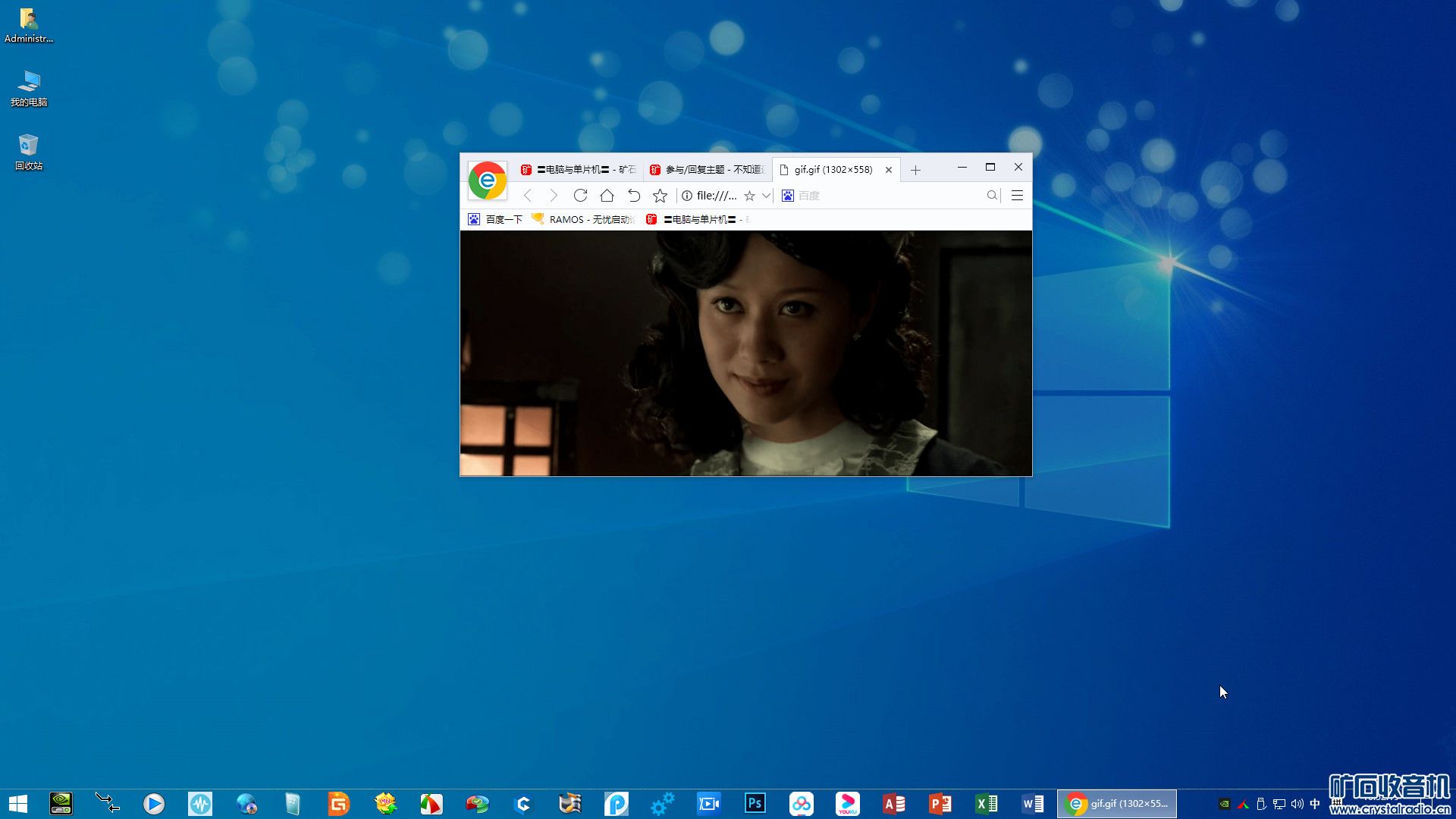Open the blue C hexagon app in taskbar

(x=524, y=804)
